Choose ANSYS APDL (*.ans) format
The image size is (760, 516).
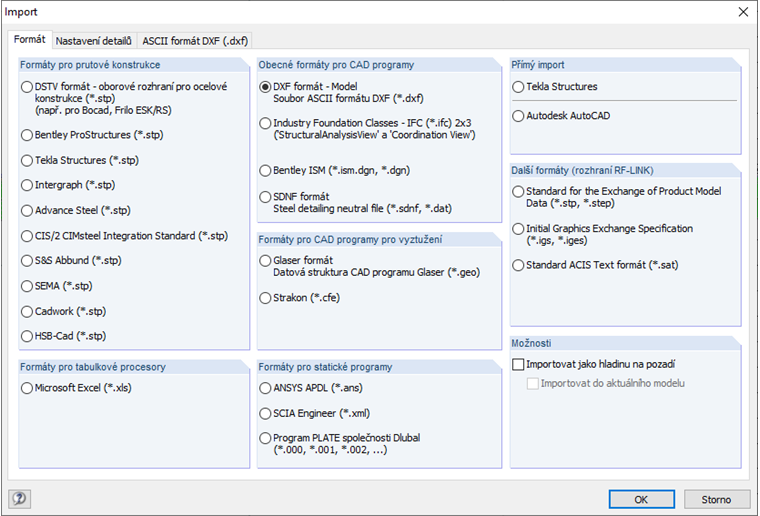(265, 387)
